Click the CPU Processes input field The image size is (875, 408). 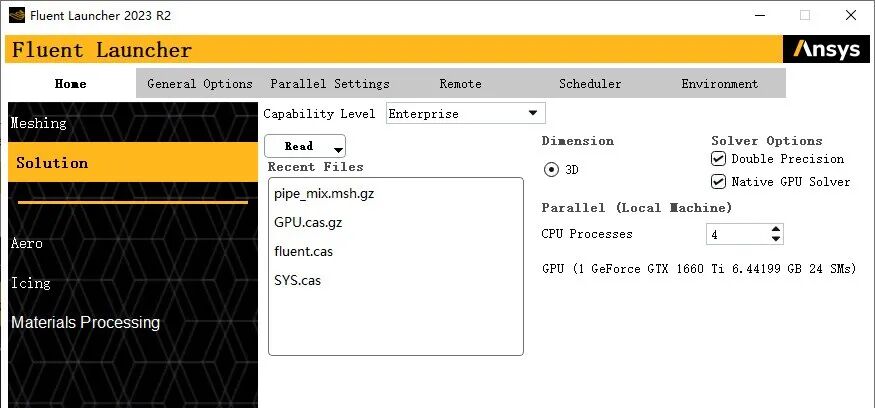(x=737, y=234)
